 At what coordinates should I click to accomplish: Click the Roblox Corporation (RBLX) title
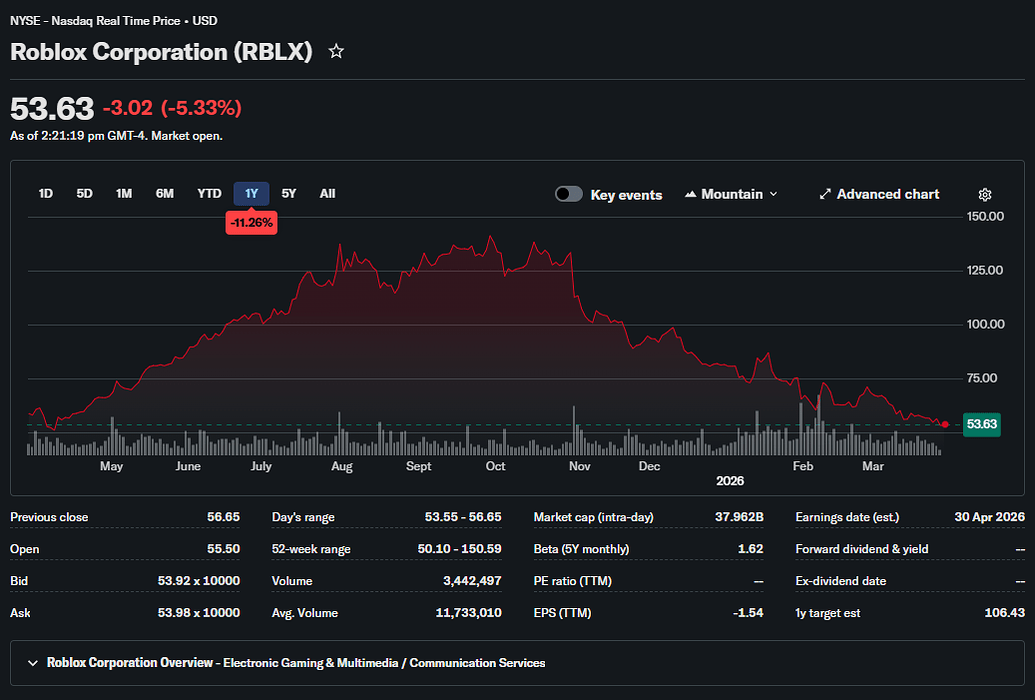tap(161, 52)
